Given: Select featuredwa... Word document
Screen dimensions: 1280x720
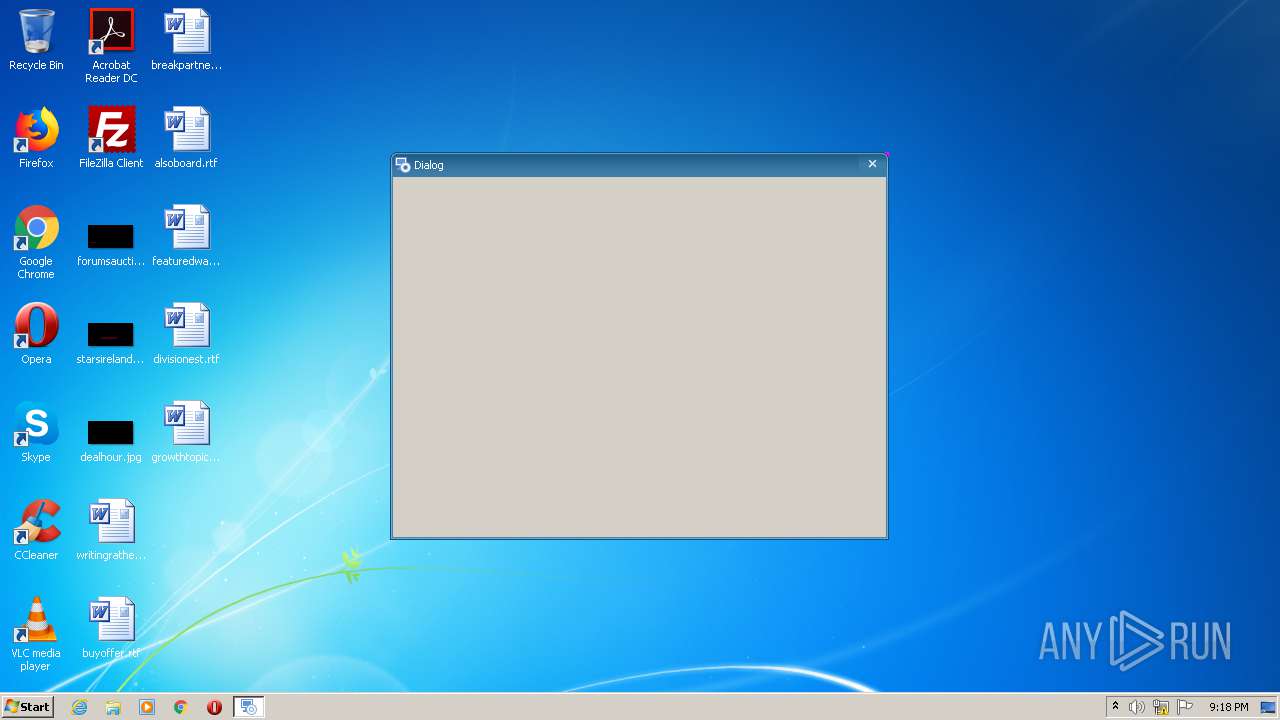Looking at the screenshot, I should (187, 236).
